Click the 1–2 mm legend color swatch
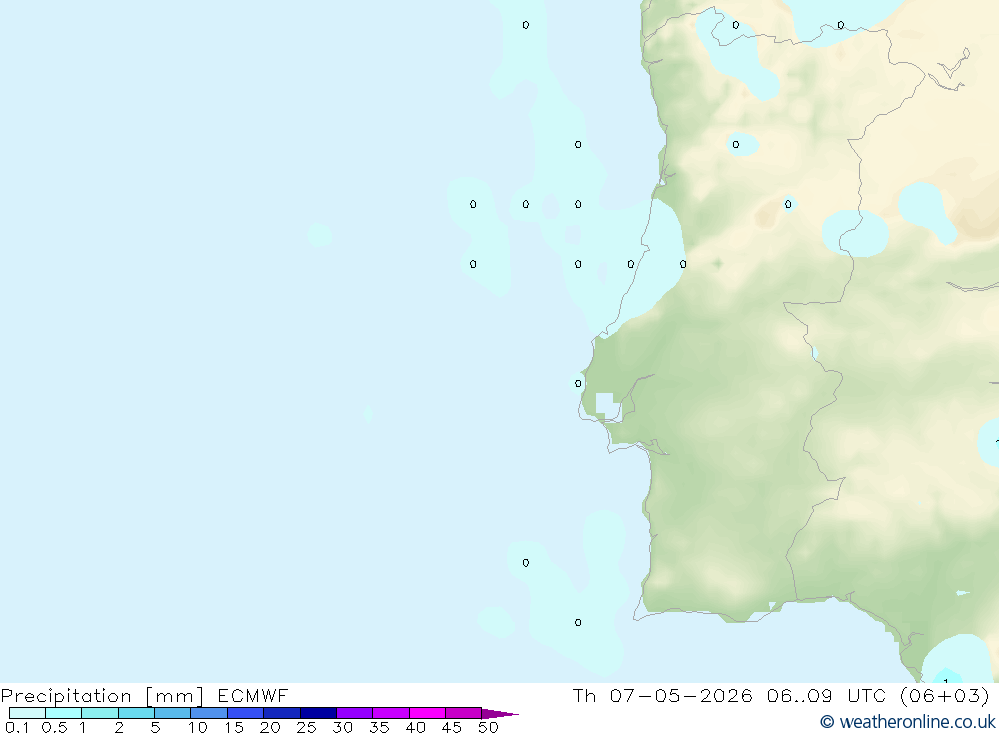Screen dimensions: 1000x733 100,713
